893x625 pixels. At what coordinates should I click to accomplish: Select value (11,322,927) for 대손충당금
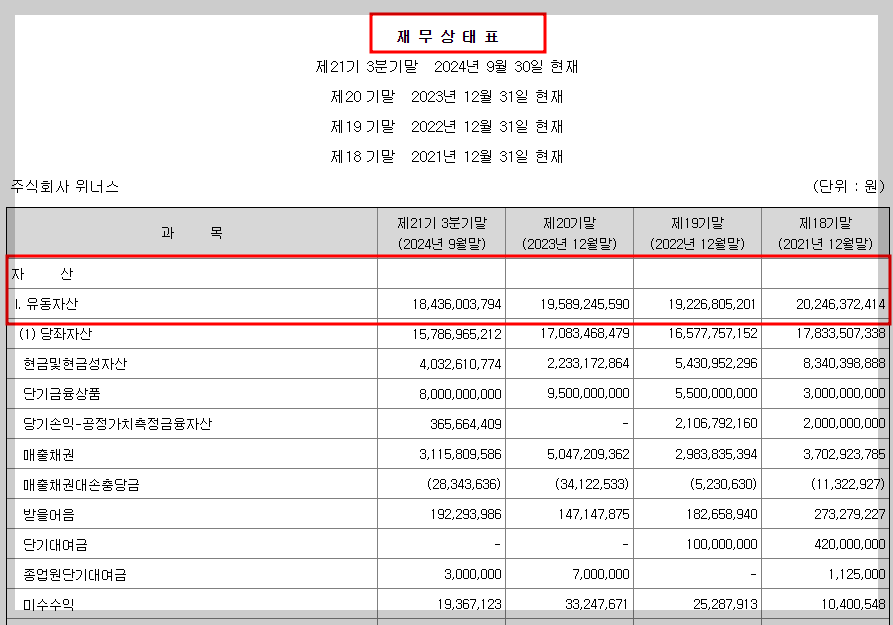pyautogui.click(x=848, y=484)
